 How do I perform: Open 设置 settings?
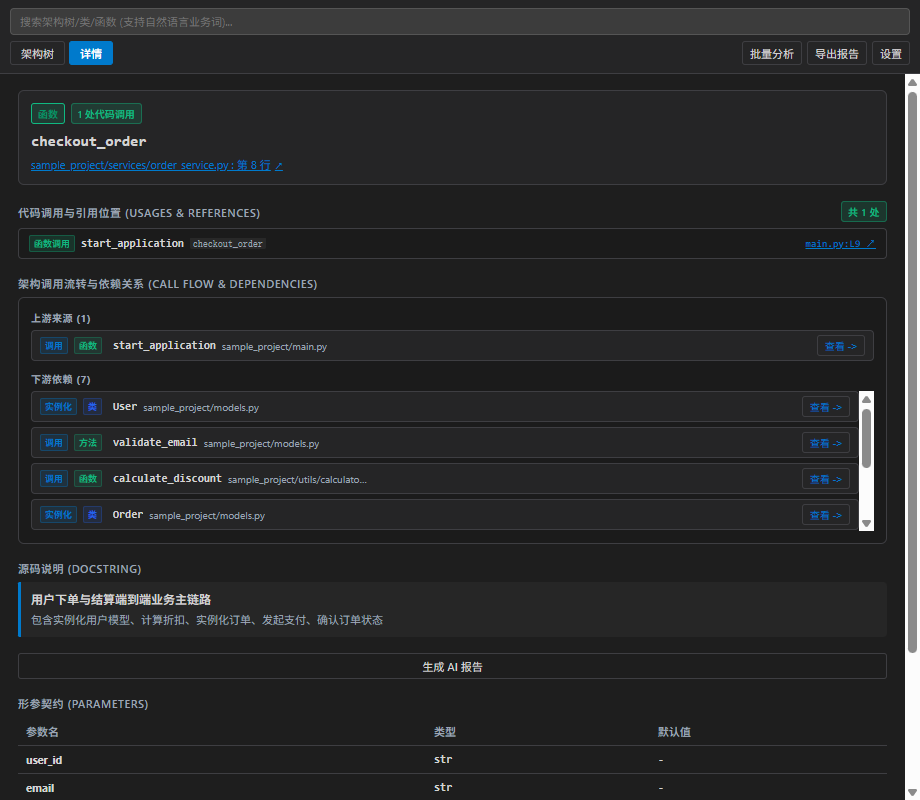[891, 53]
